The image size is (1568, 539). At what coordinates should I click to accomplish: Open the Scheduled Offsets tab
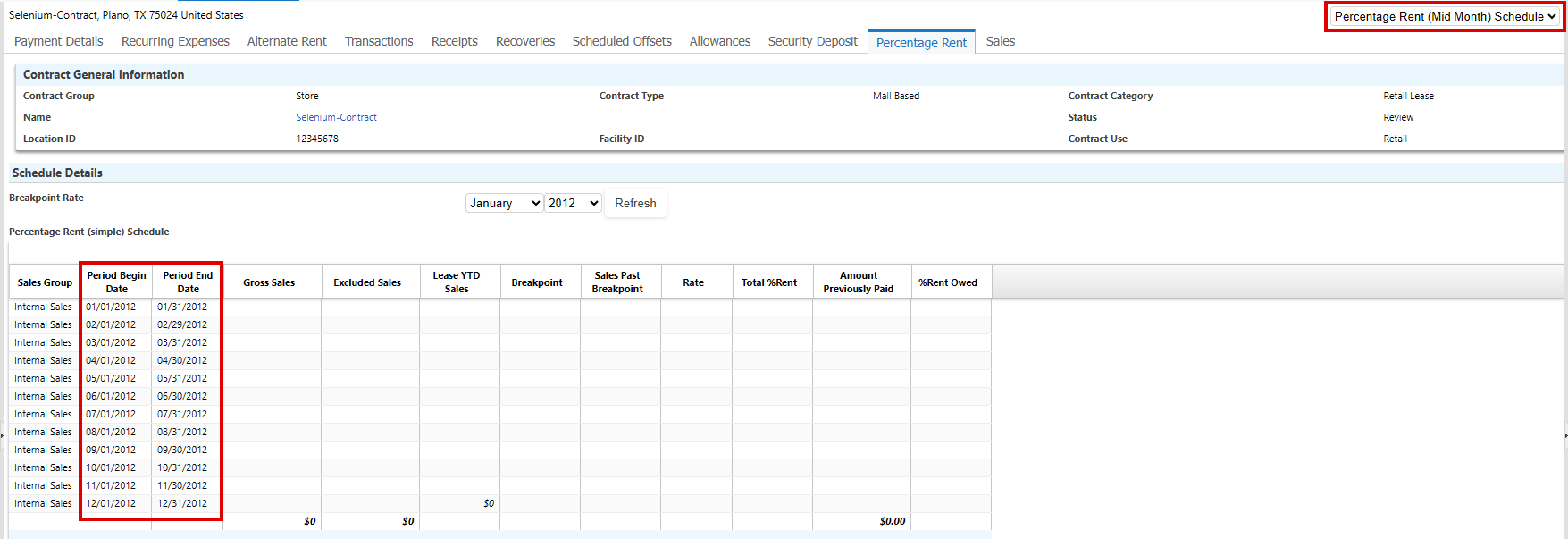pyautogui.click(x=622, y=41)
